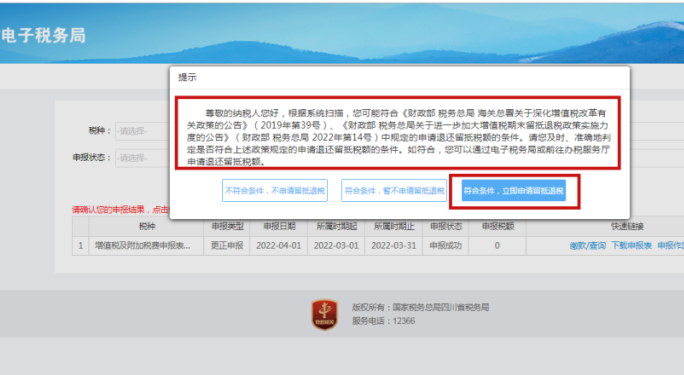Click the 快速链接 column header
684x375 pixels.
(627, 226)
